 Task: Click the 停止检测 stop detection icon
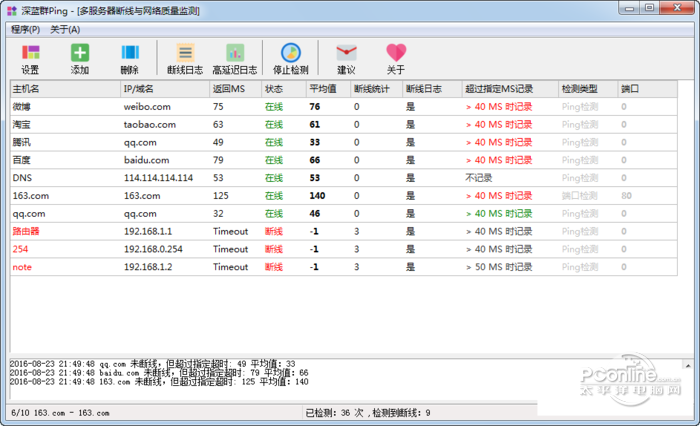pos(291,52)
